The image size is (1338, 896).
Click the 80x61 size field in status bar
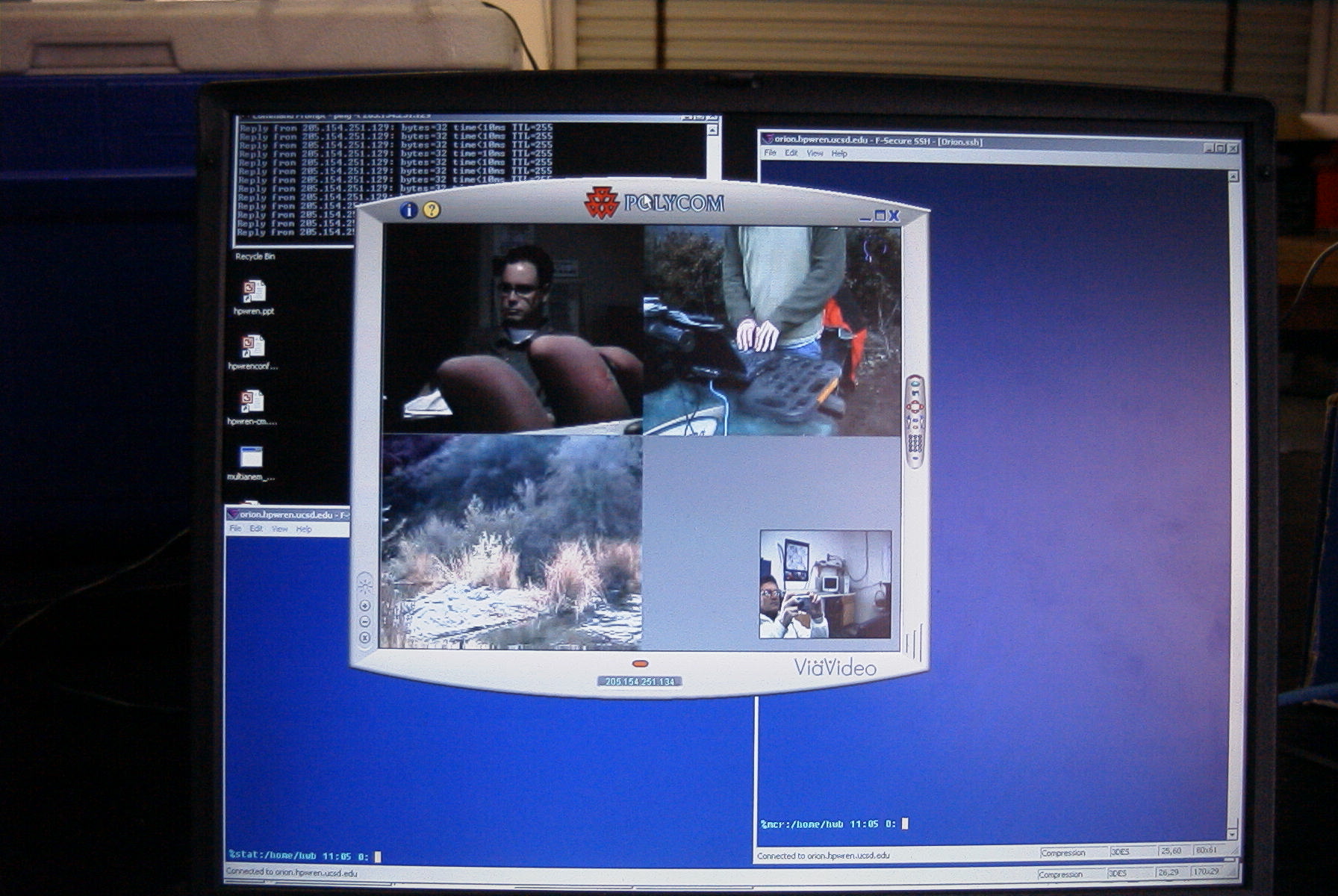click(x=1209, y=850)
